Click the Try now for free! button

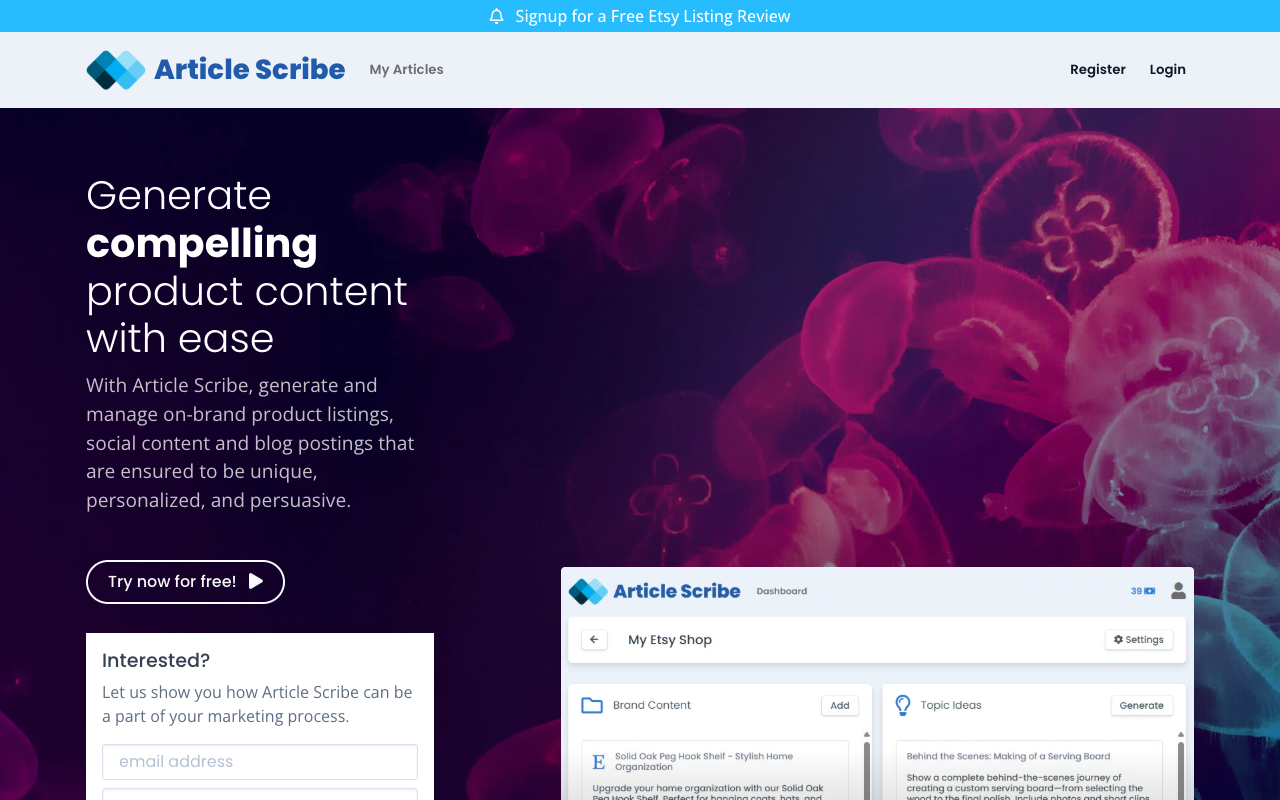[x=185, y=582]
